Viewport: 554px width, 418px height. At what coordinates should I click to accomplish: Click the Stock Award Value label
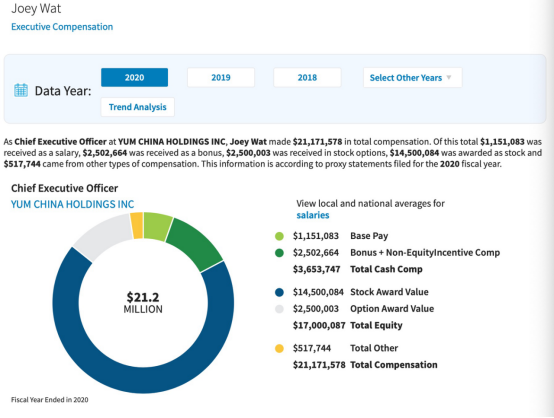[389, 292]
